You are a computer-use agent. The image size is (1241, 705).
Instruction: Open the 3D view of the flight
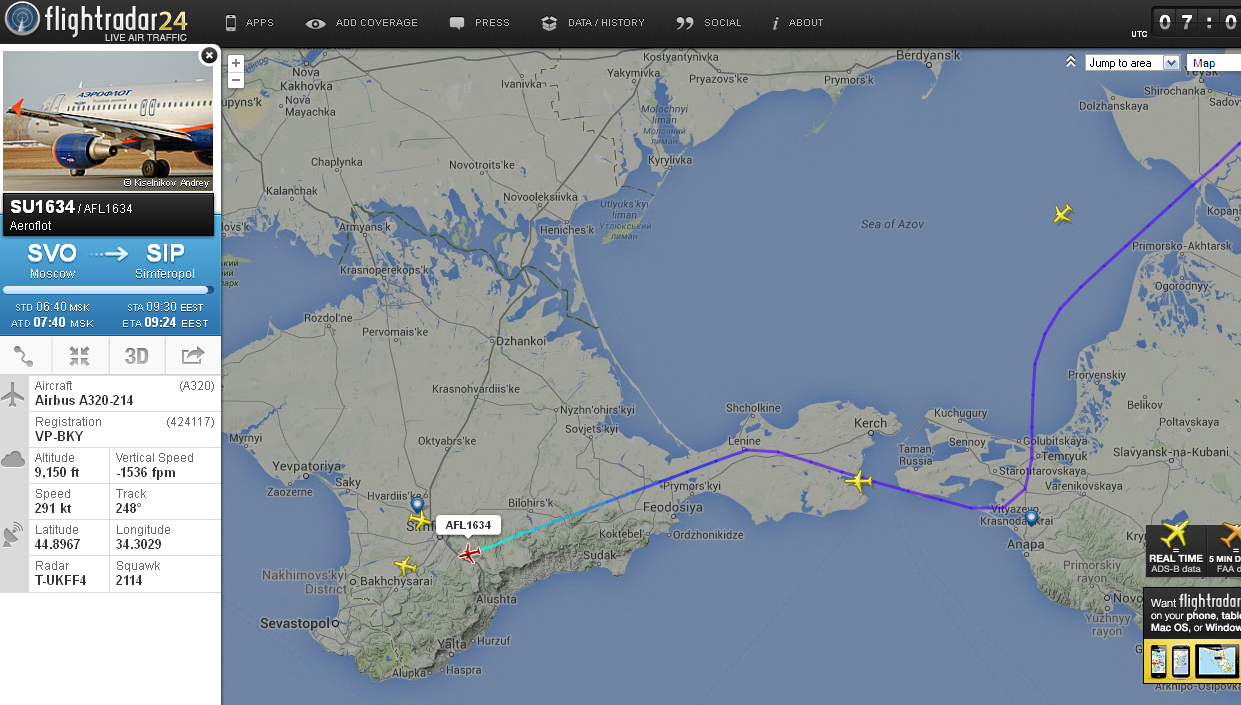136,355
